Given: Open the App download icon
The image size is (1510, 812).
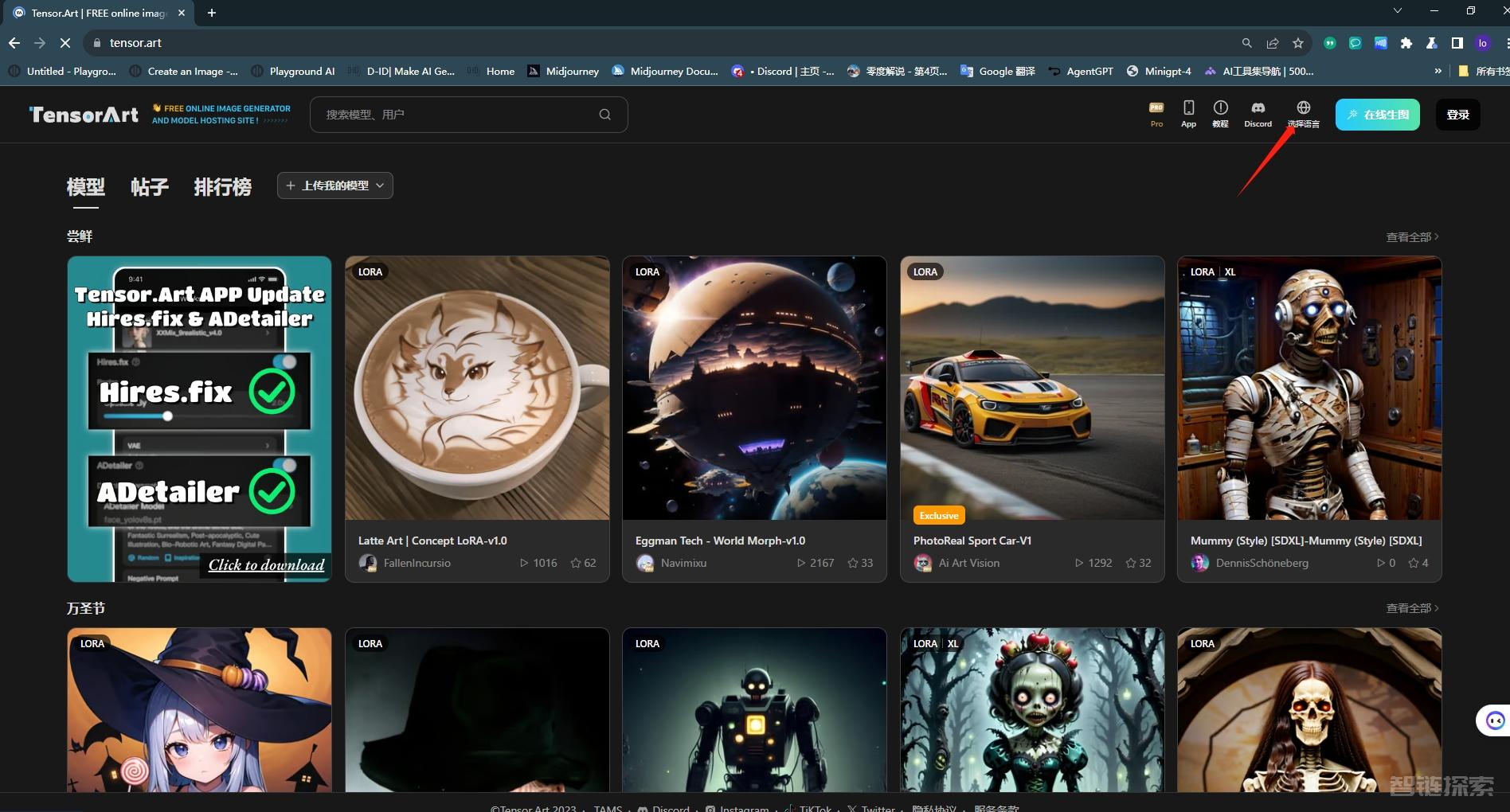Looking at the screenshot, I should click(x=1188, y=114).
